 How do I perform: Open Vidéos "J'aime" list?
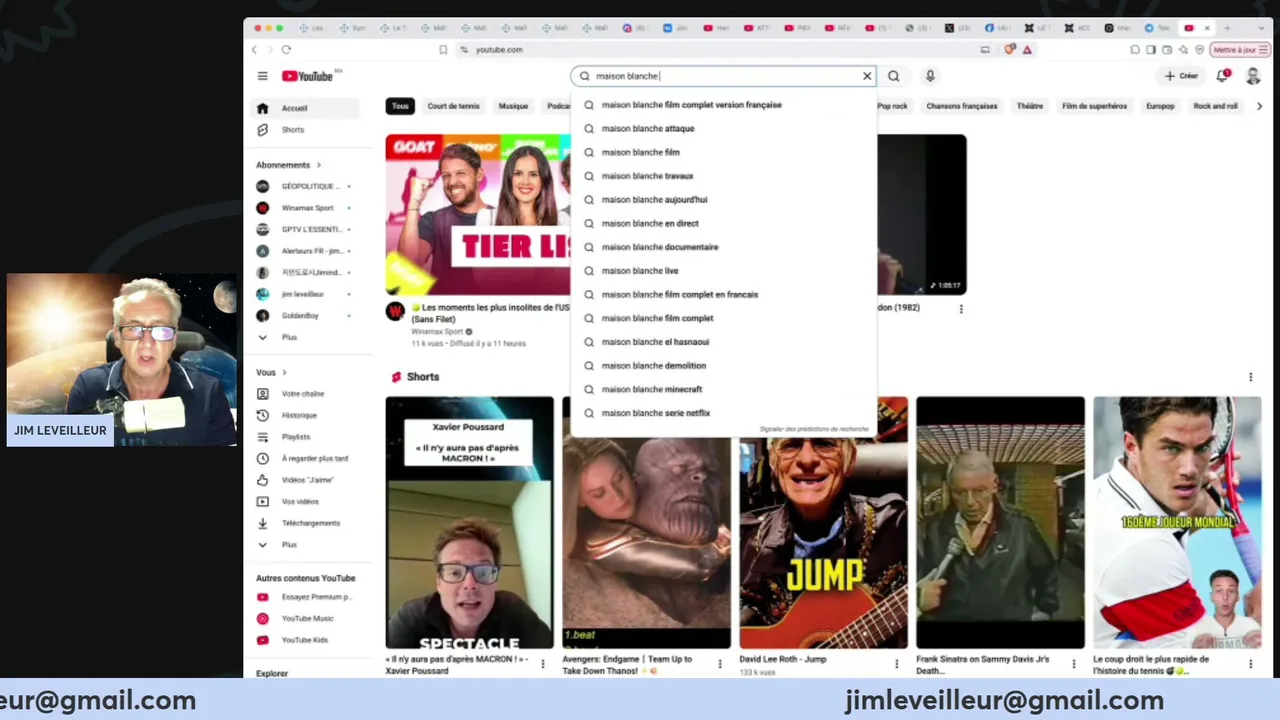[305, 480]
